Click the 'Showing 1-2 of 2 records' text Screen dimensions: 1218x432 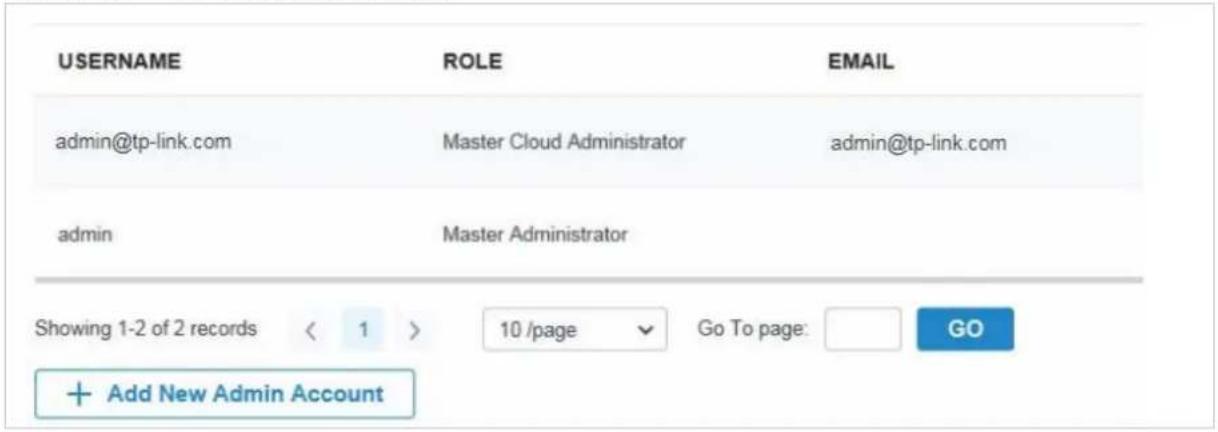tap(146, 329)
